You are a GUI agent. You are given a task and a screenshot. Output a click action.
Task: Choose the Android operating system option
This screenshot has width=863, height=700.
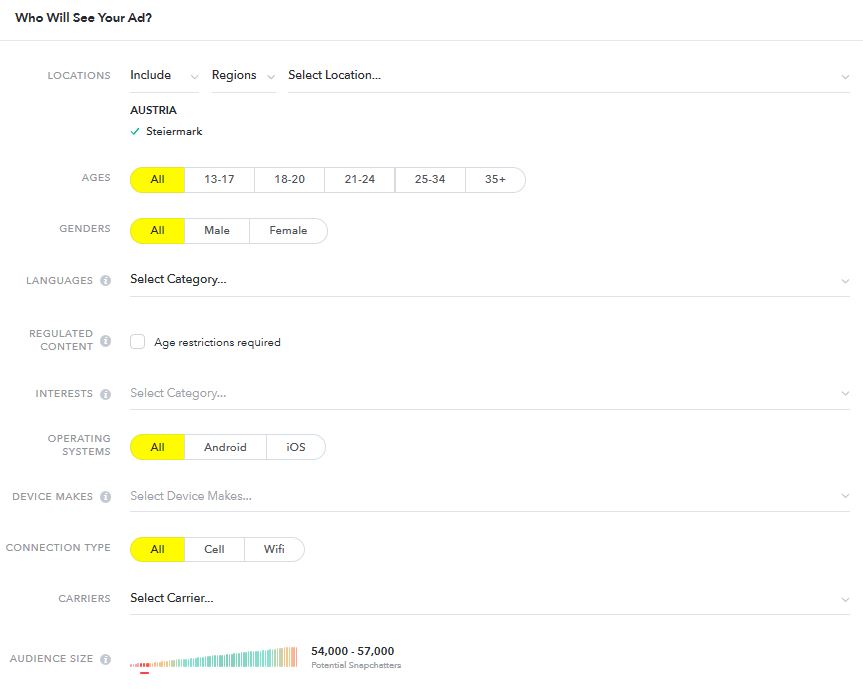(x=226, y=447)
